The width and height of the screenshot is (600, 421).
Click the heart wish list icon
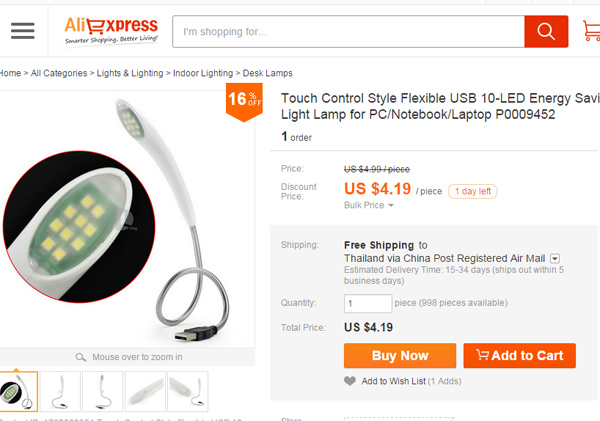click(x=349, y=381)
